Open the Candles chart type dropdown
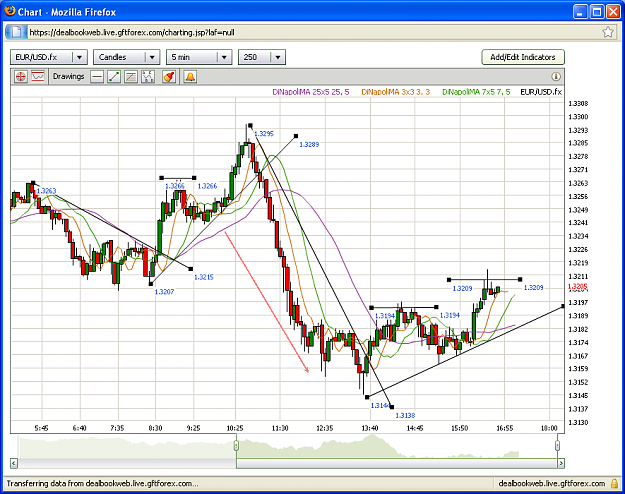Image resolution: width=625 pixels, height=494 pixels. tap(126, 57)
